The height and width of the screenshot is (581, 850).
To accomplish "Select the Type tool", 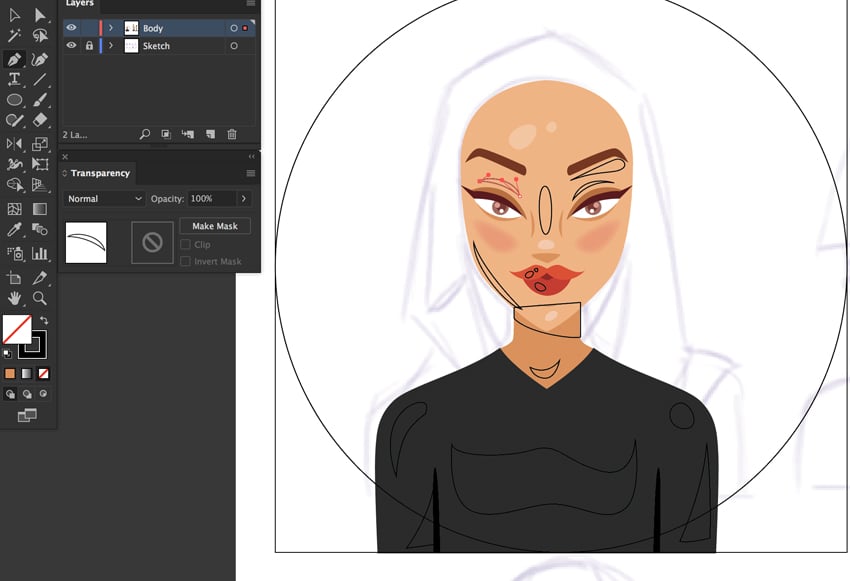I will (x=14, y=79).
